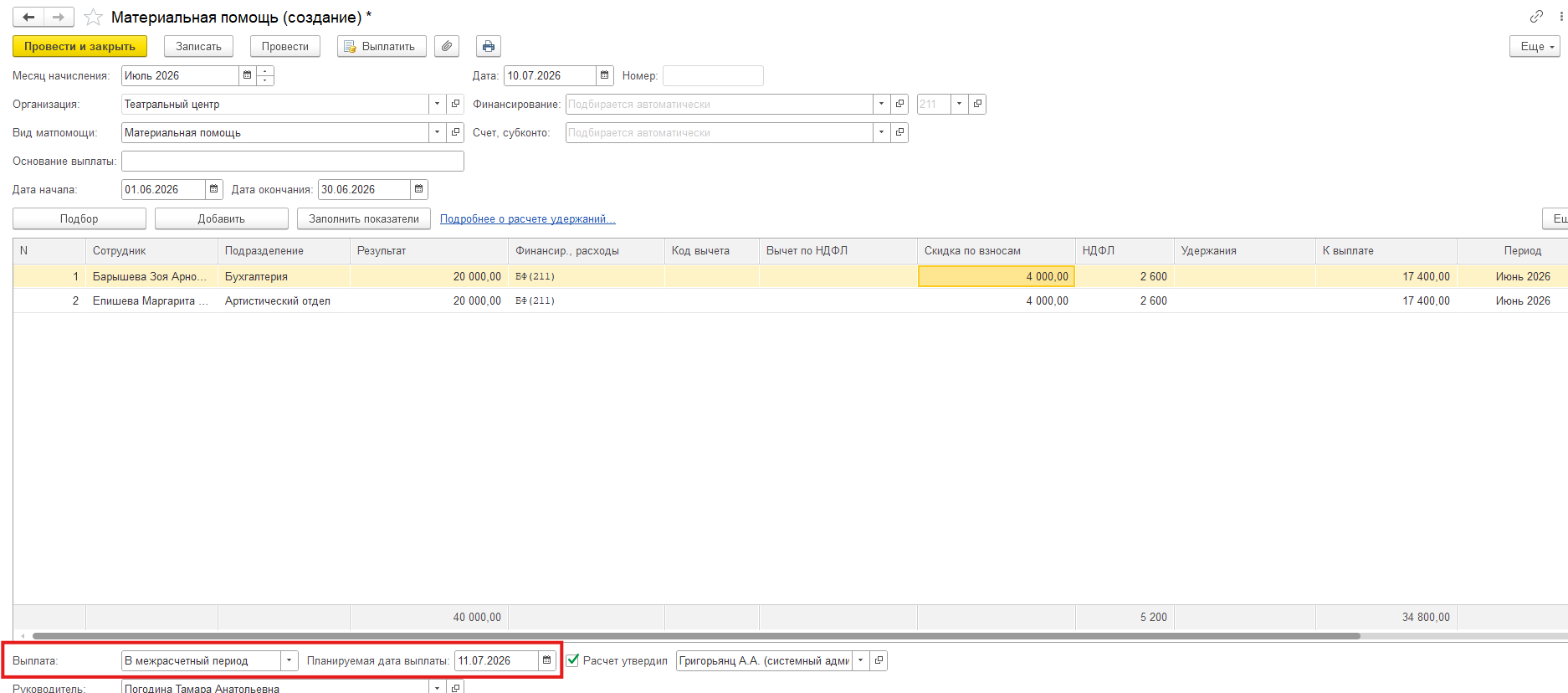Copy document link via chain icon
Viewport: 1568px width, 693px height.
pos(1536,16)
